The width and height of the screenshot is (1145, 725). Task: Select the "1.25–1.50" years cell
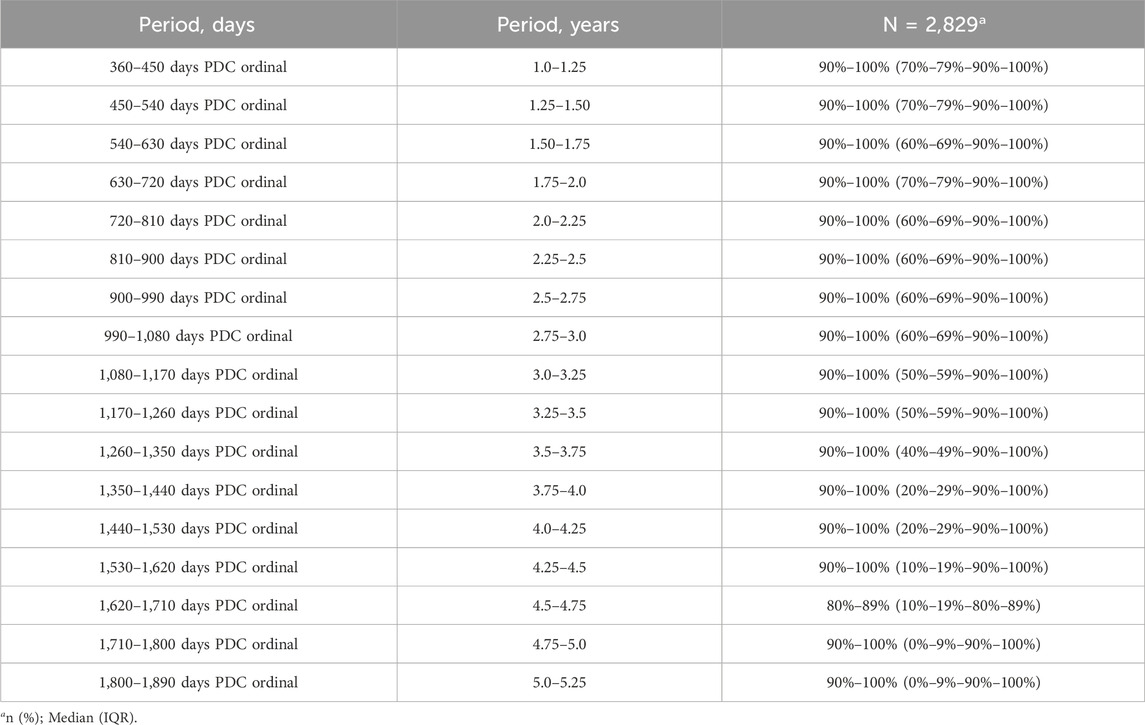[x=558, y=106]
